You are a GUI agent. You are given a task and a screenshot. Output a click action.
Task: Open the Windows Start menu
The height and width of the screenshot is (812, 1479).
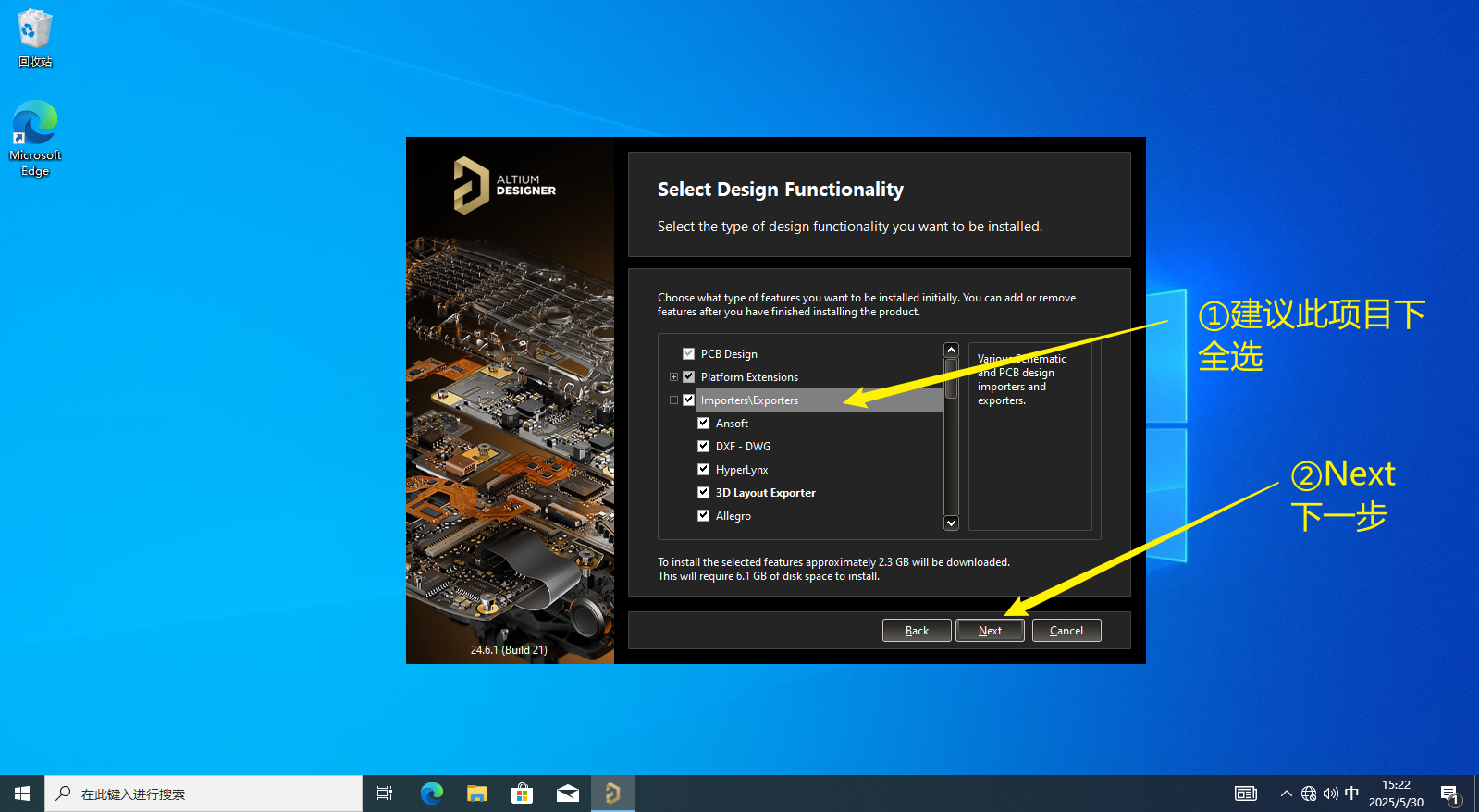pos(22,794)
